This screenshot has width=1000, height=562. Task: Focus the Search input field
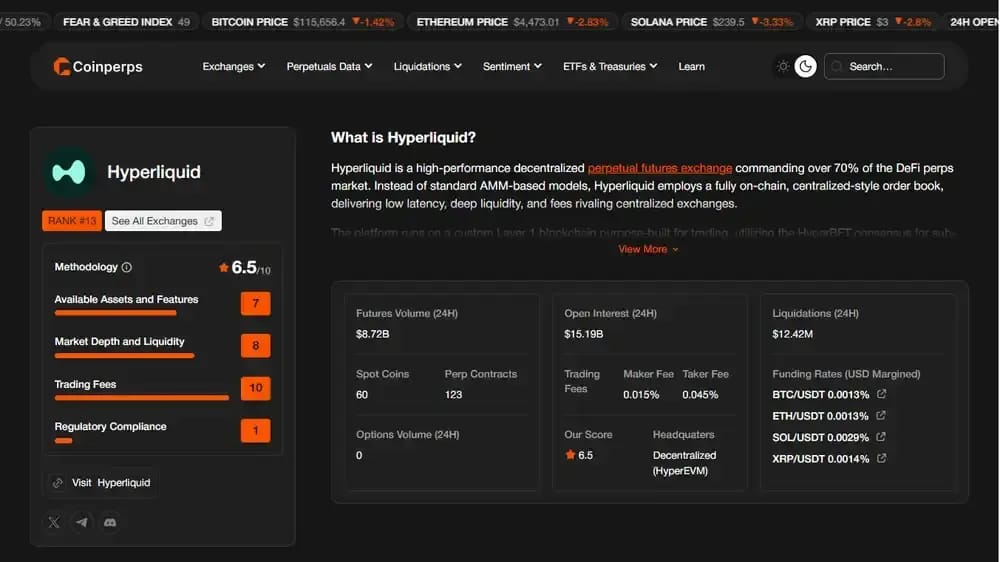884,66
